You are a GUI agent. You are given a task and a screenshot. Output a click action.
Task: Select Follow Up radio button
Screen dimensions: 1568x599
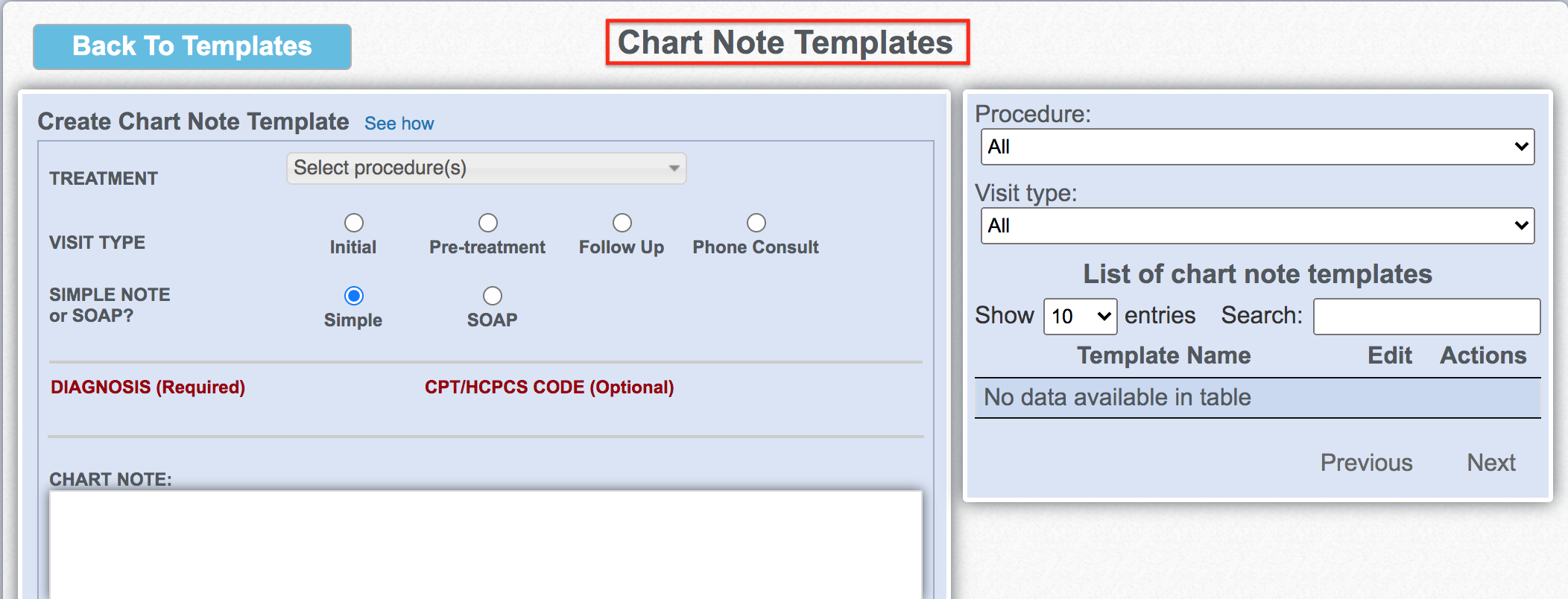coord(622,223)
